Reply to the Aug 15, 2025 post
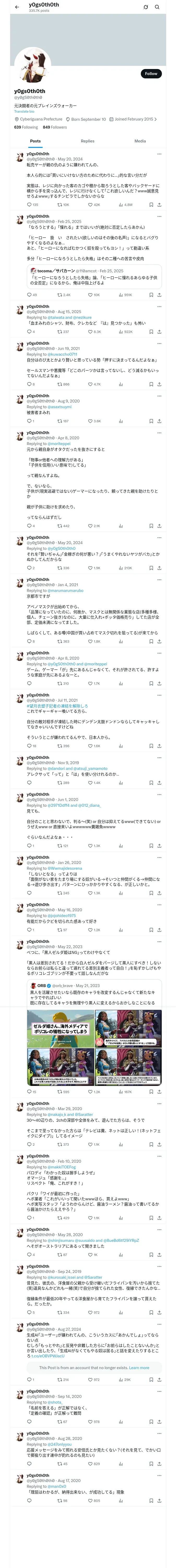Screen dimensions: 176x1568 (x=29, y=332)
